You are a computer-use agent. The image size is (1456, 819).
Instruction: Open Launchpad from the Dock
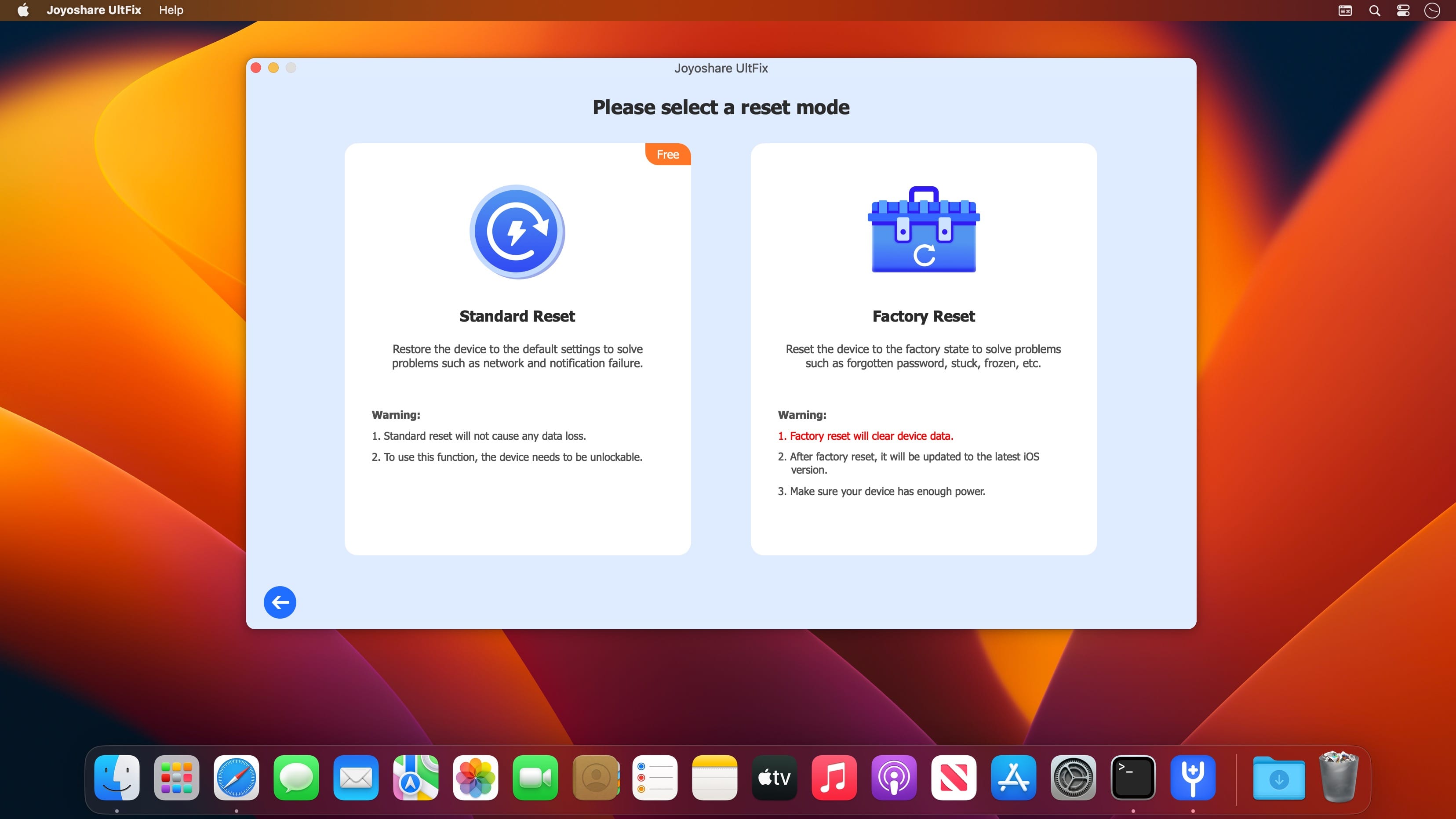click(x=176, y=778)
